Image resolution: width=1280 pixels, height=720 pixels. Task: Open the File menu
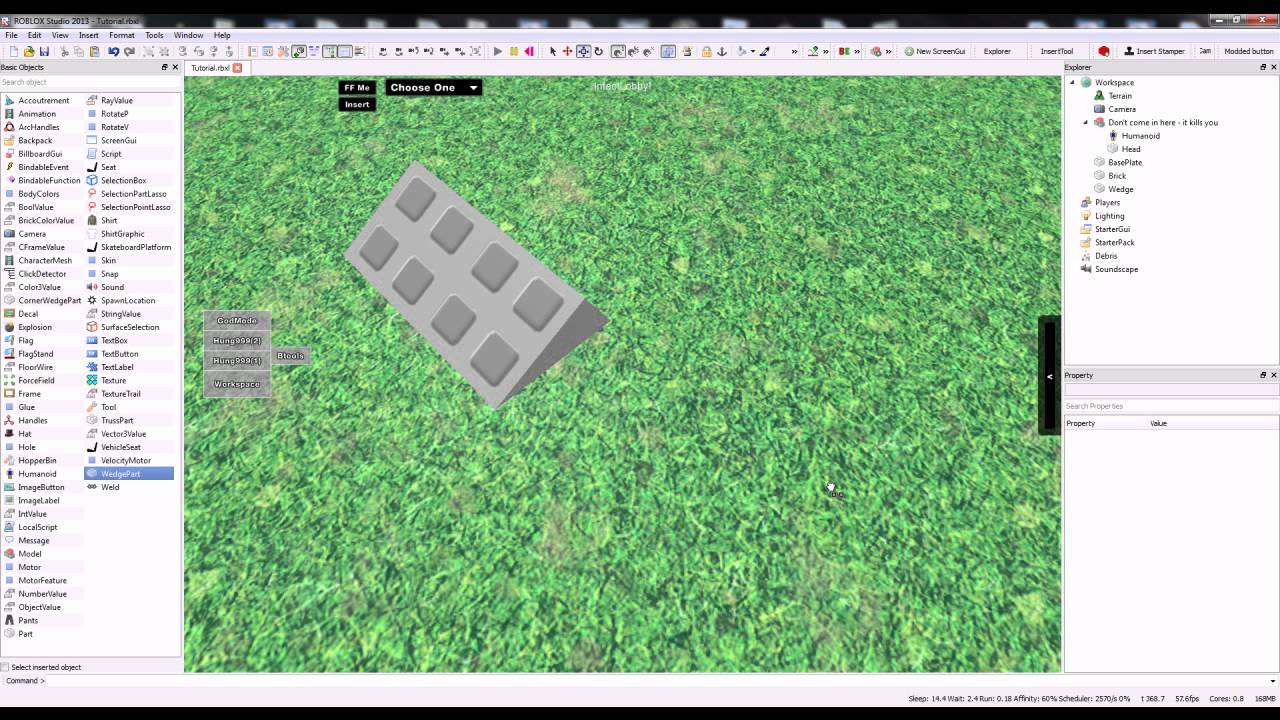tap(11, 35)
